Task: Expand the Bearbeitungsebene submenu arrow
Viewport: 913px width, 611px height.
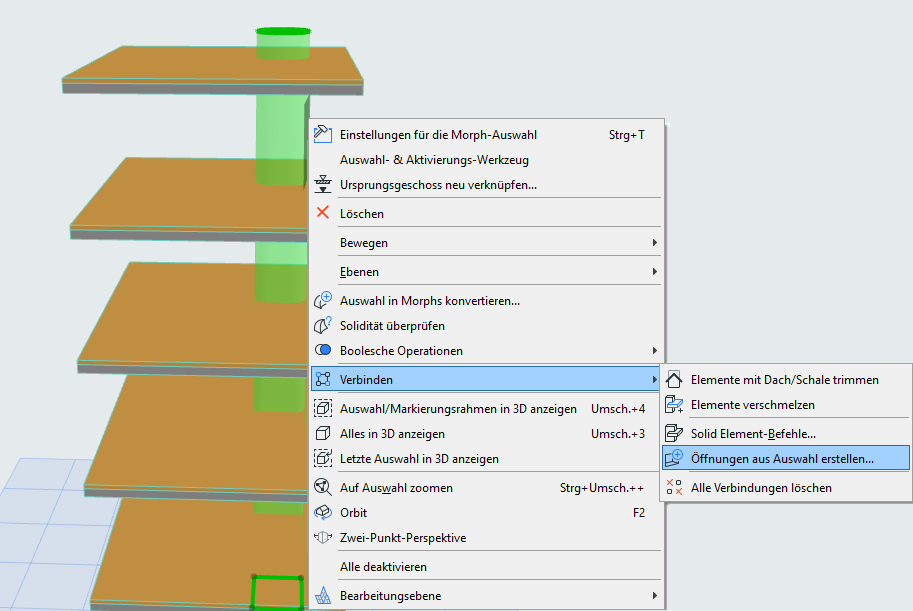Action: coord(654,595)
